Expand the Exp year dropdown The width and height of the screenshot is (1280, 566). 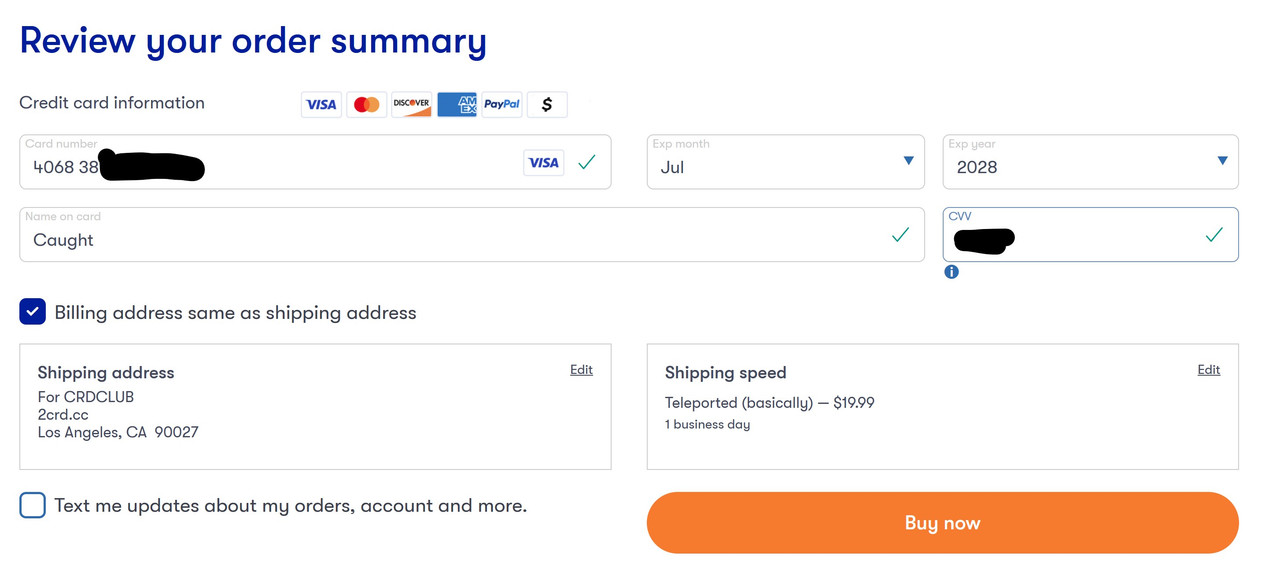tap(1090, 162)
